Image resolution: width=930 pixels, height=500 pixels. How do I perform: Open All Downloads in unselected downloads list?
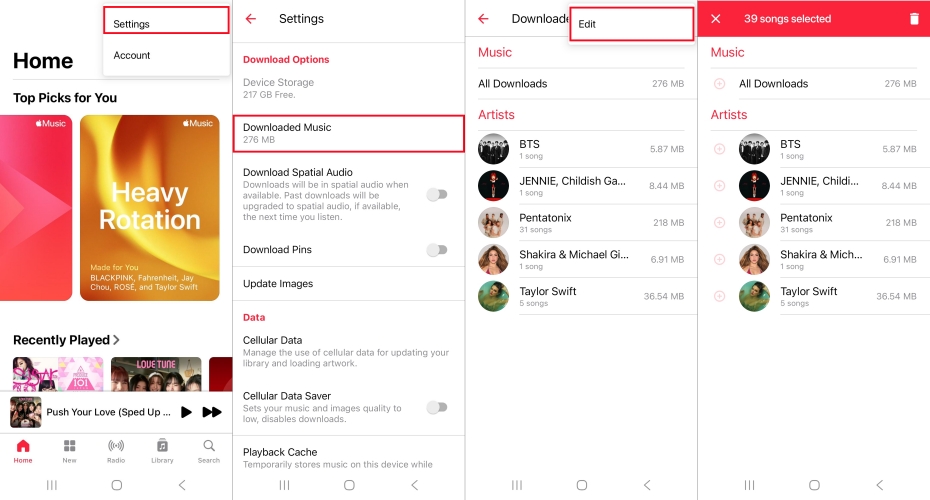click(581, 84)
